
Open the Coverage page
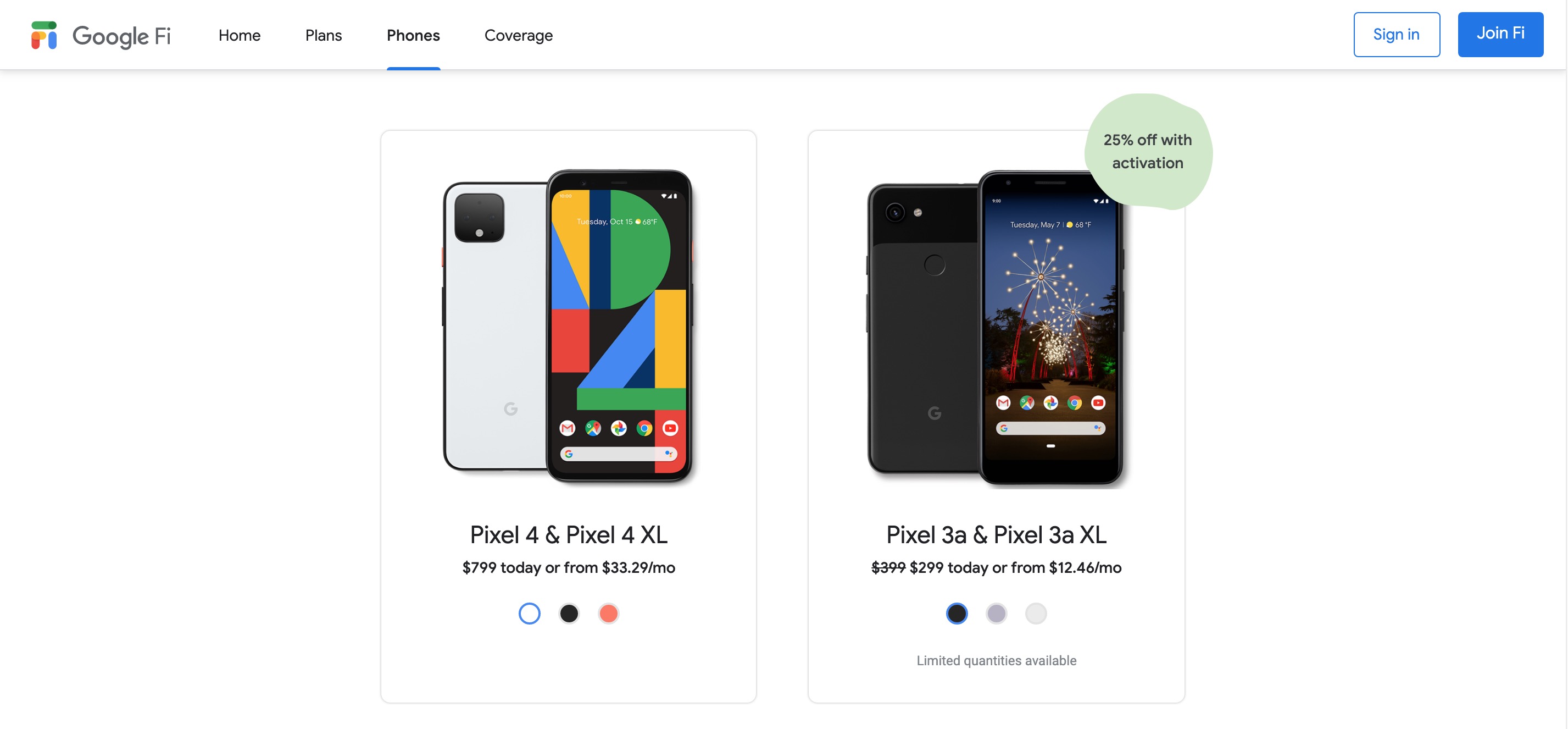[x=519, y=35]
